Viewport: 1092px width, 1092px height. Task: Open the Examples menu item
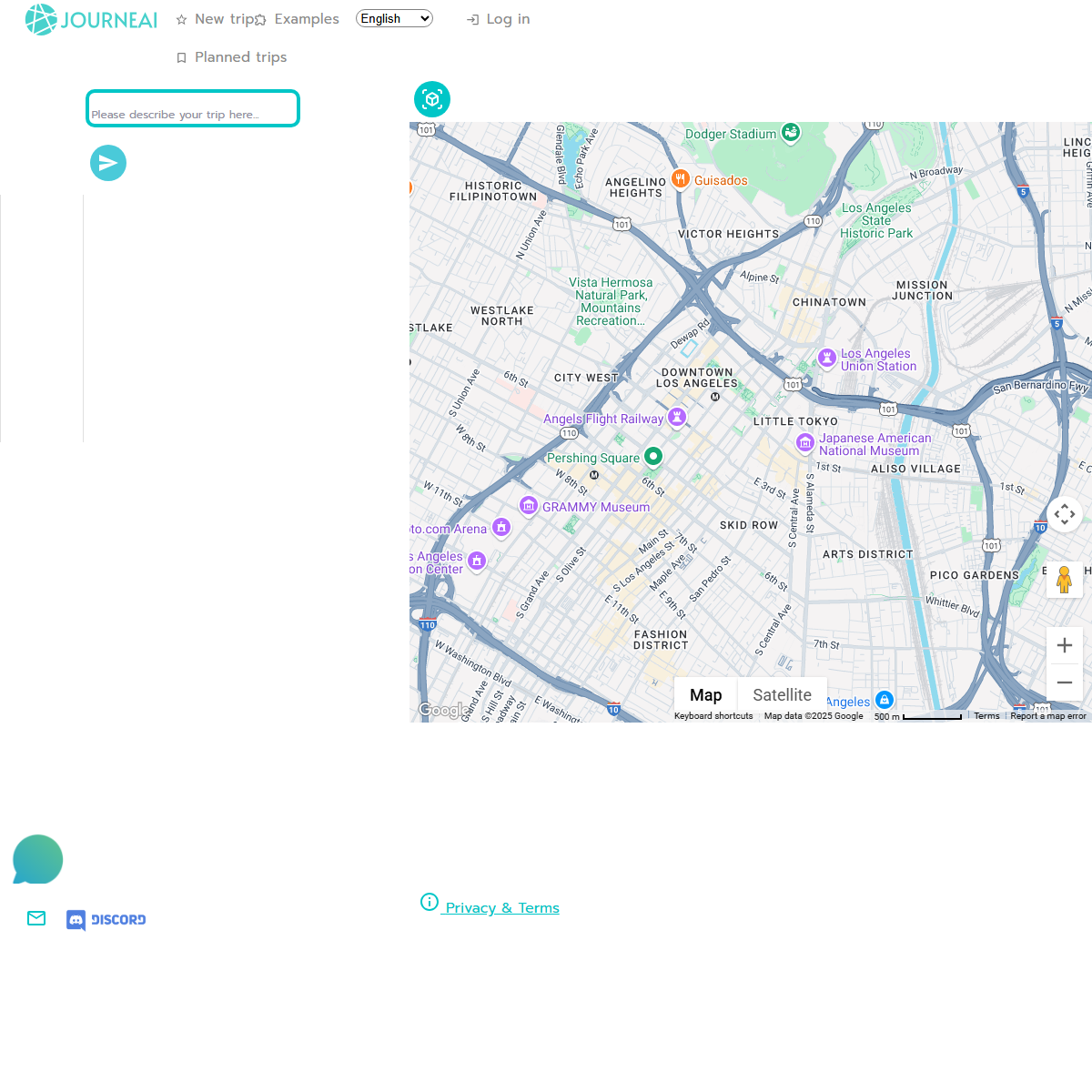(298, 19)
